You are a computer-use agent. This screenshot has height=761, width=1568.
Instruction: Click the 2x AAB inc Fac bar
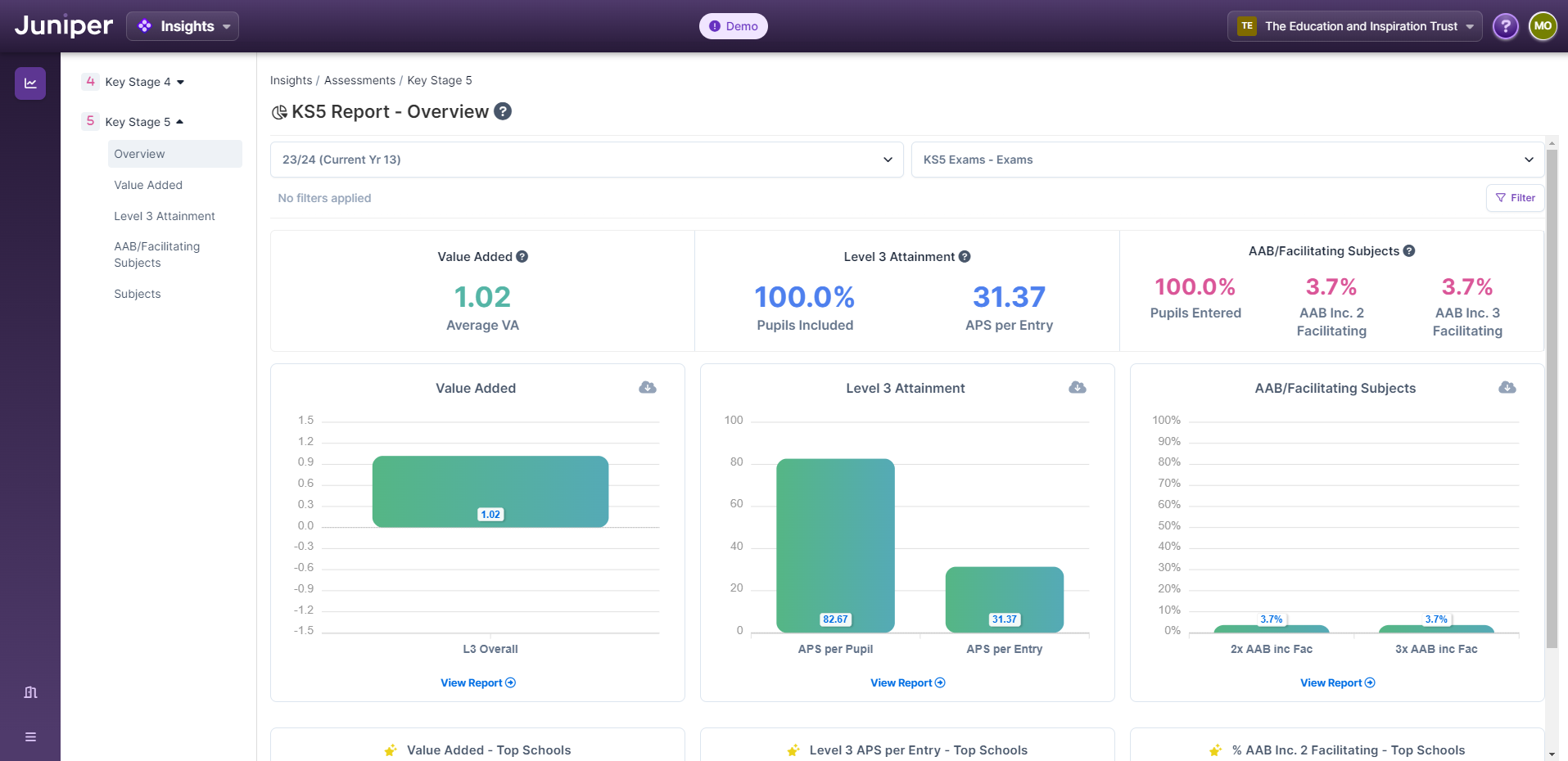coord(1272,629)
